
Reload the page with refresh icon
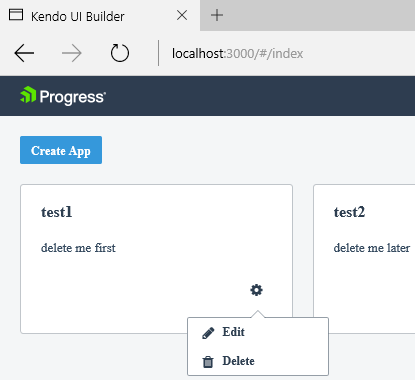tap(120, 53)
